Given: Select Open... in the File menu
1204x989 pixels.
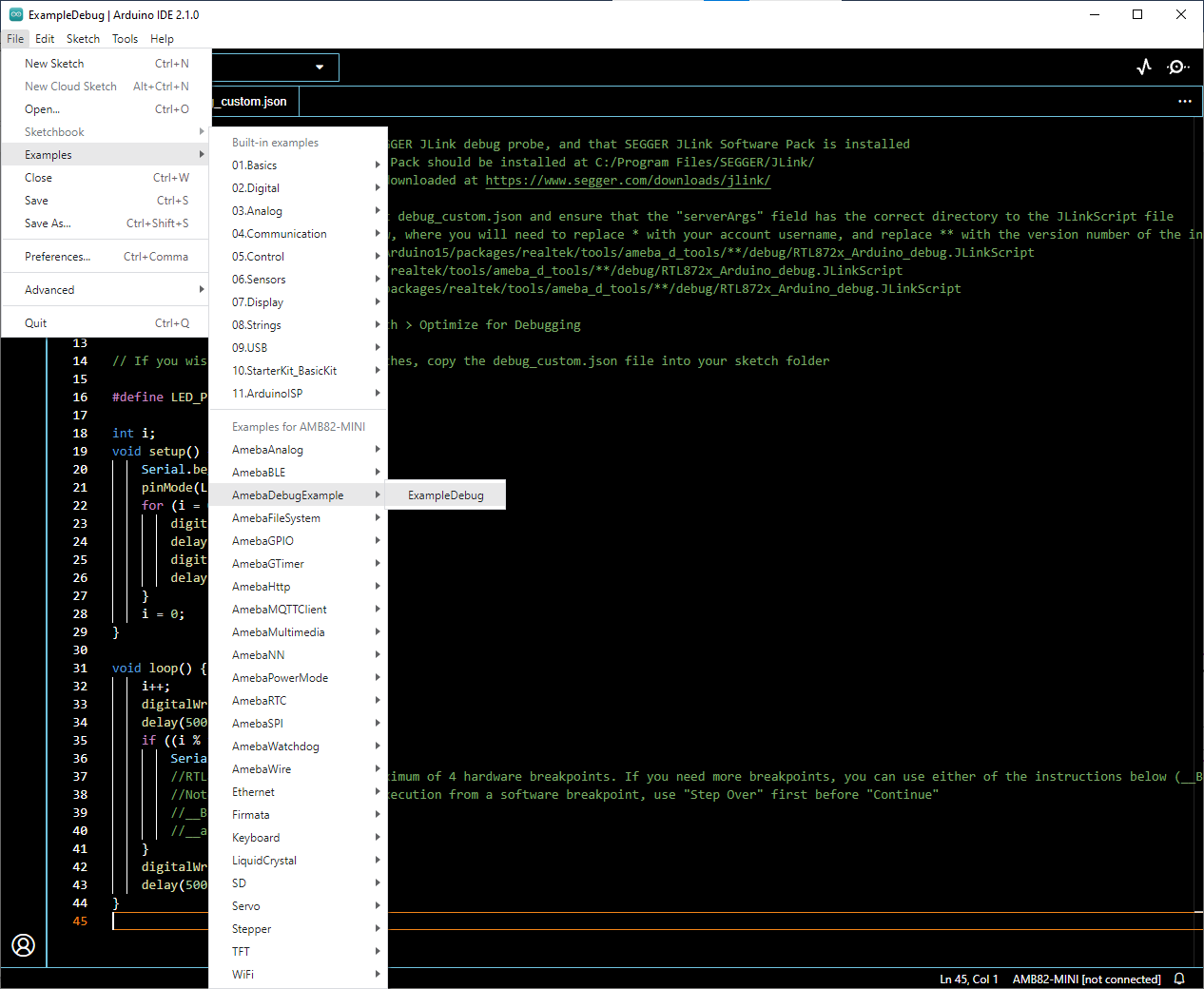Looking at the screenshot, I should tap(106, 109).
